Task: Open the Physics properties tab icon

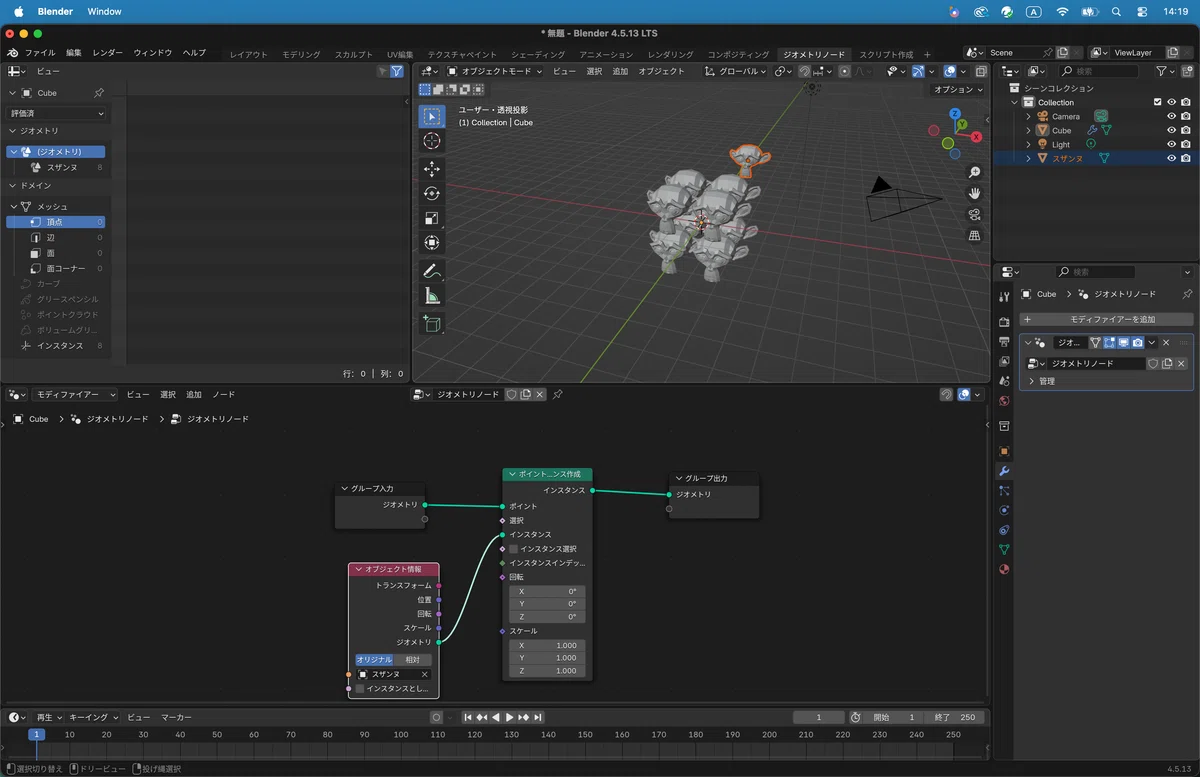Action: coord(1004,510)
